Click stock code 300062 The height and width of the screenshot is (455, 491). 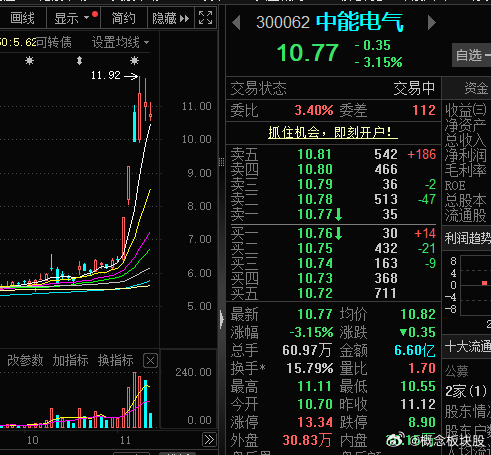point(283,22)
